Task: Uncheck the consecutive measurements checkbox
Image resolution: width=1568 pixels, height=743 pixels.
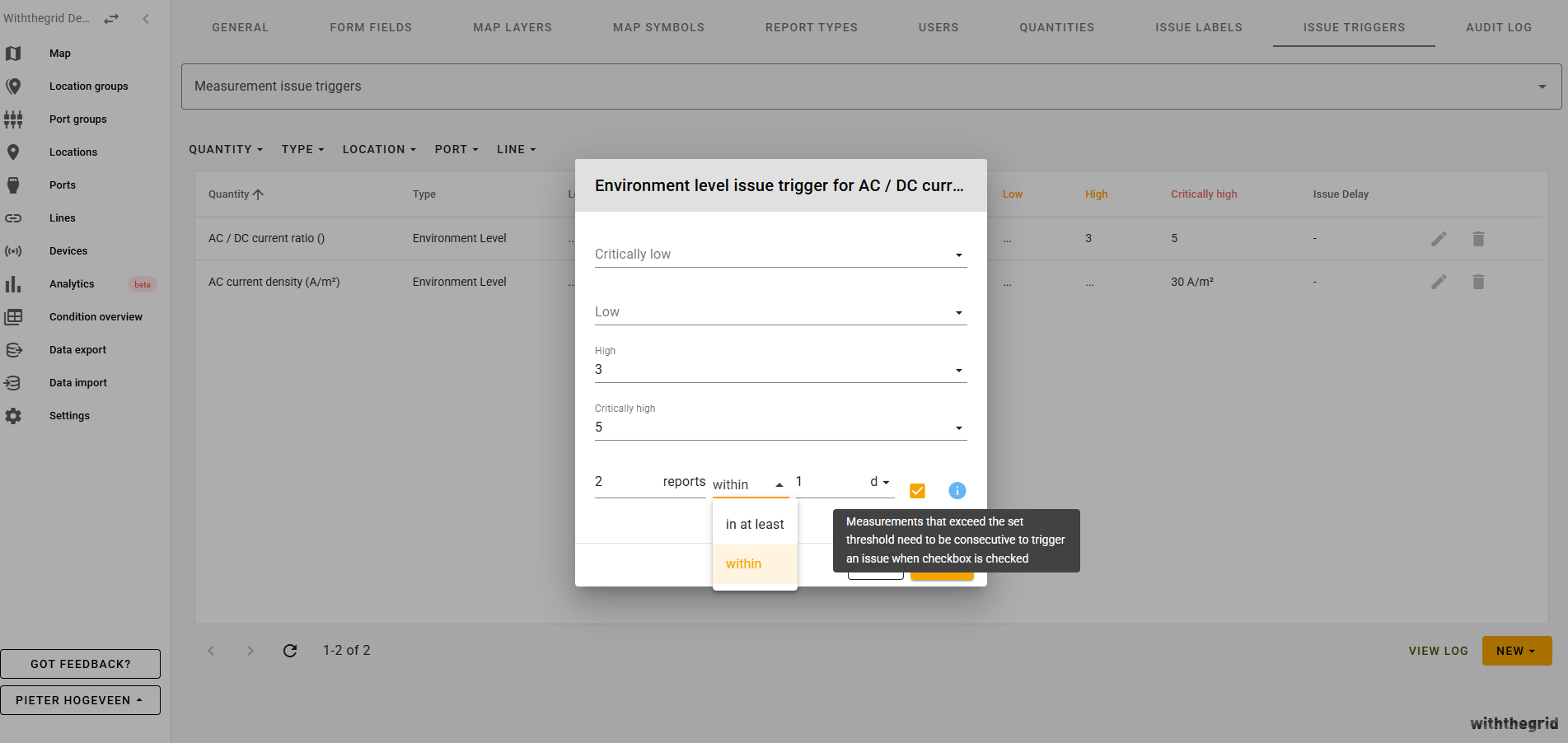Action: tap(917, 491)
